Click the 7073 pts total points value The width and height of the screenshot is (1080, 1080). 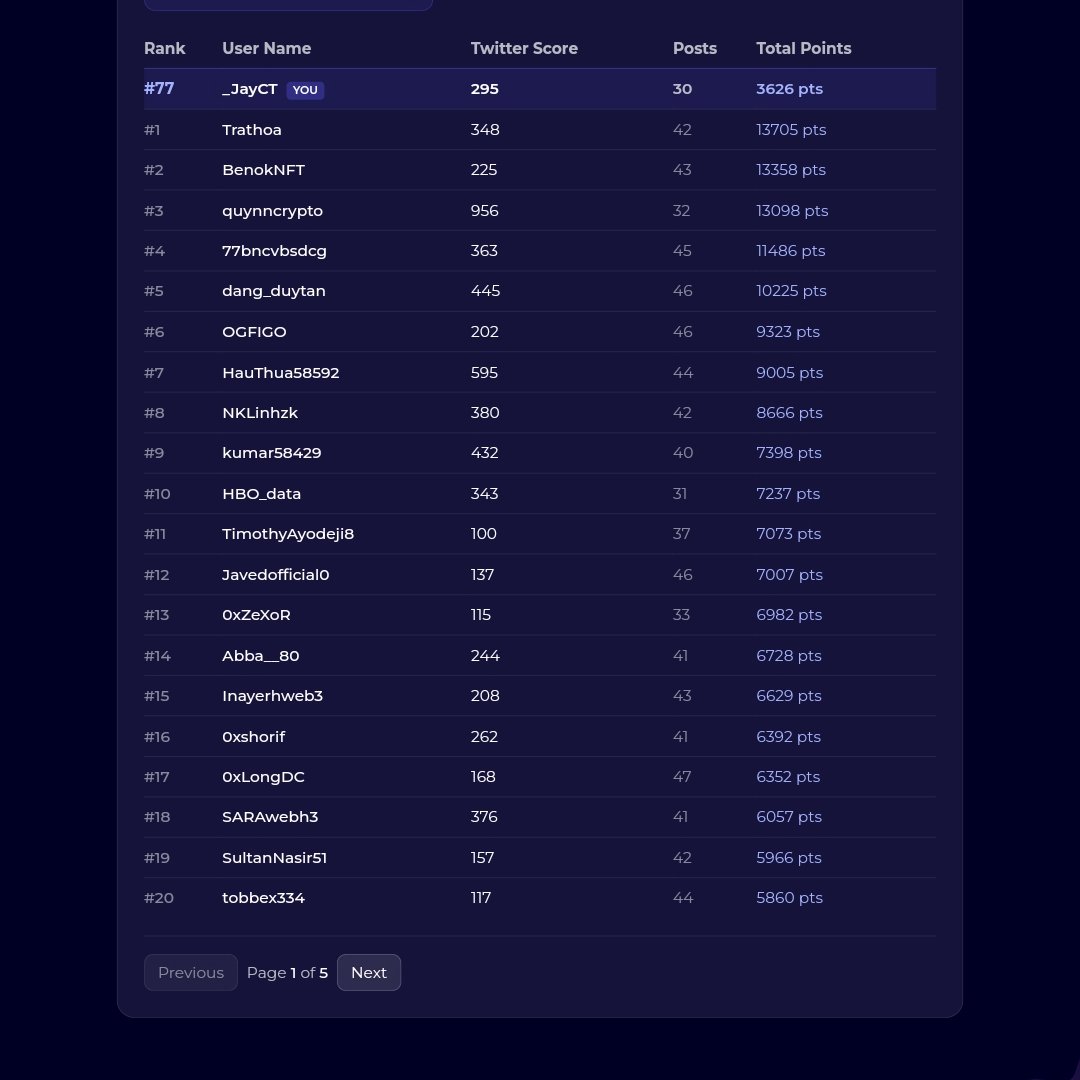coord(788,534)
